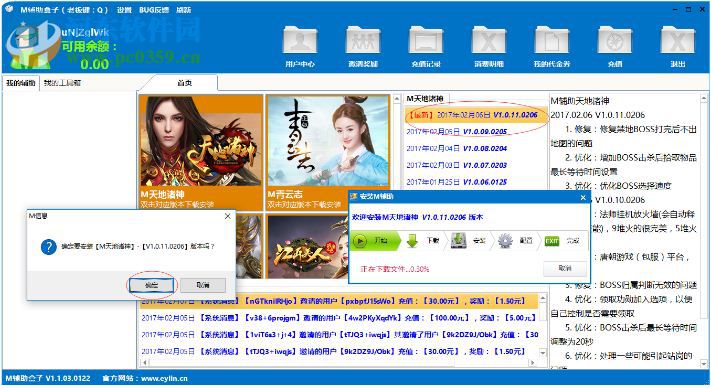The image size is (711, 388).
Task: Click the up arrow of version list scrollbar
Action: [x=397, y=99]
